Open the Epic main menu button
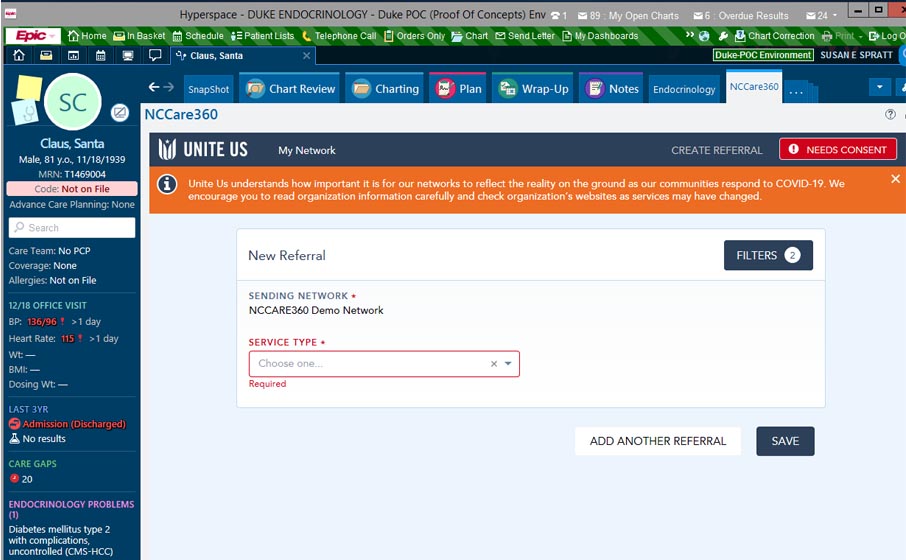Image resolution: width=906 pixels, height=560 pixels. pyautogui.click(x=33, y=36)
